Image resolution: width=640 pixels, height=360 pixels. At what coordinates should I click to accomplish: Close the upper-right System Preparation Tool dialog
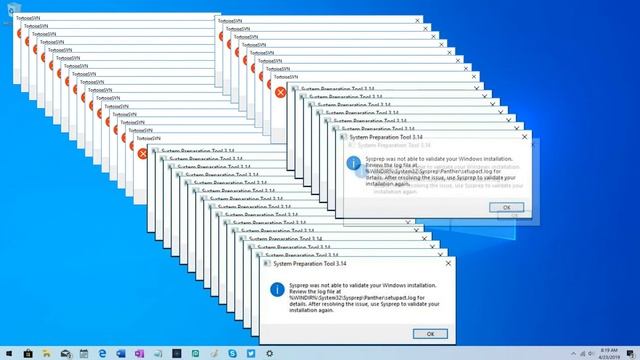click(x=524, y=137)
